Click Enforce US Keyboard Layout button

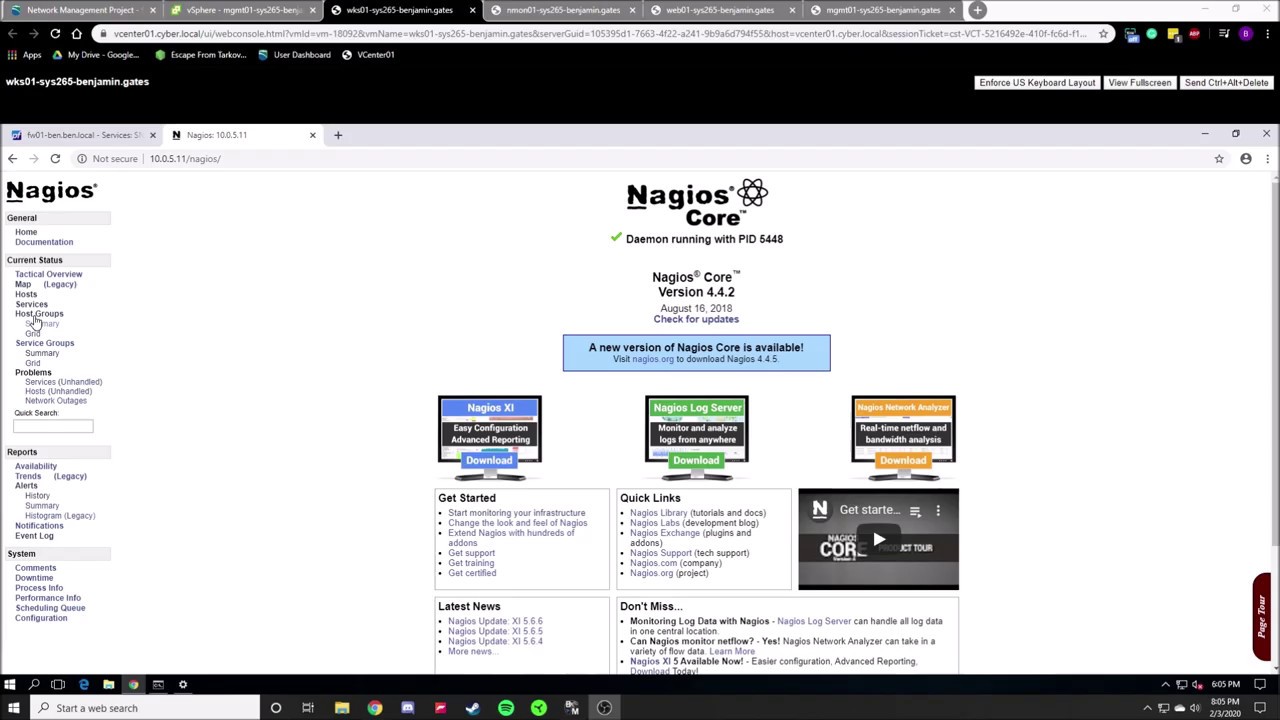(1037, 83)
